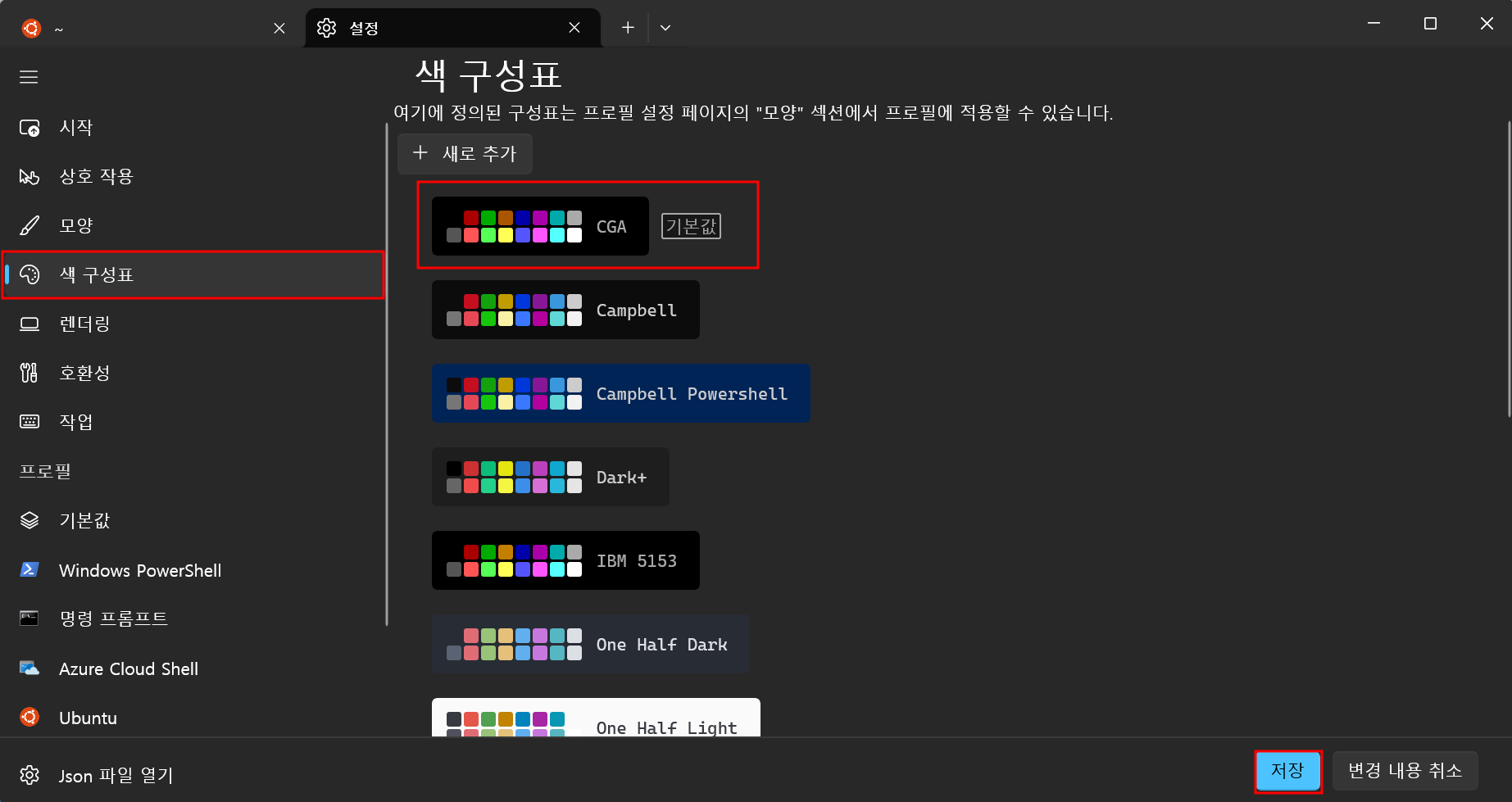
Task: Select the Campbell color scheme
Action: tap(565, 310)
